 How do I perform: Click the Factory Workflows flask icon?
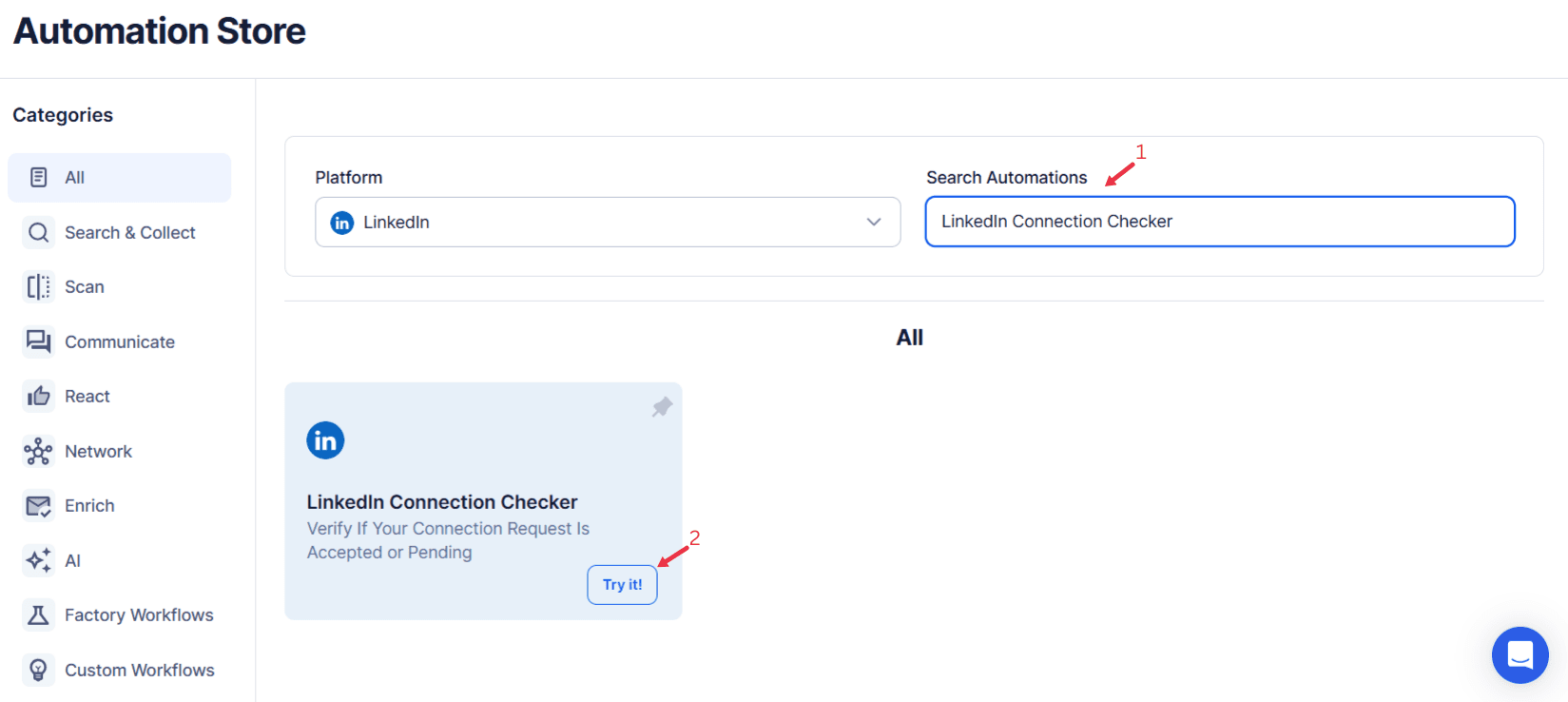point(38,615)
